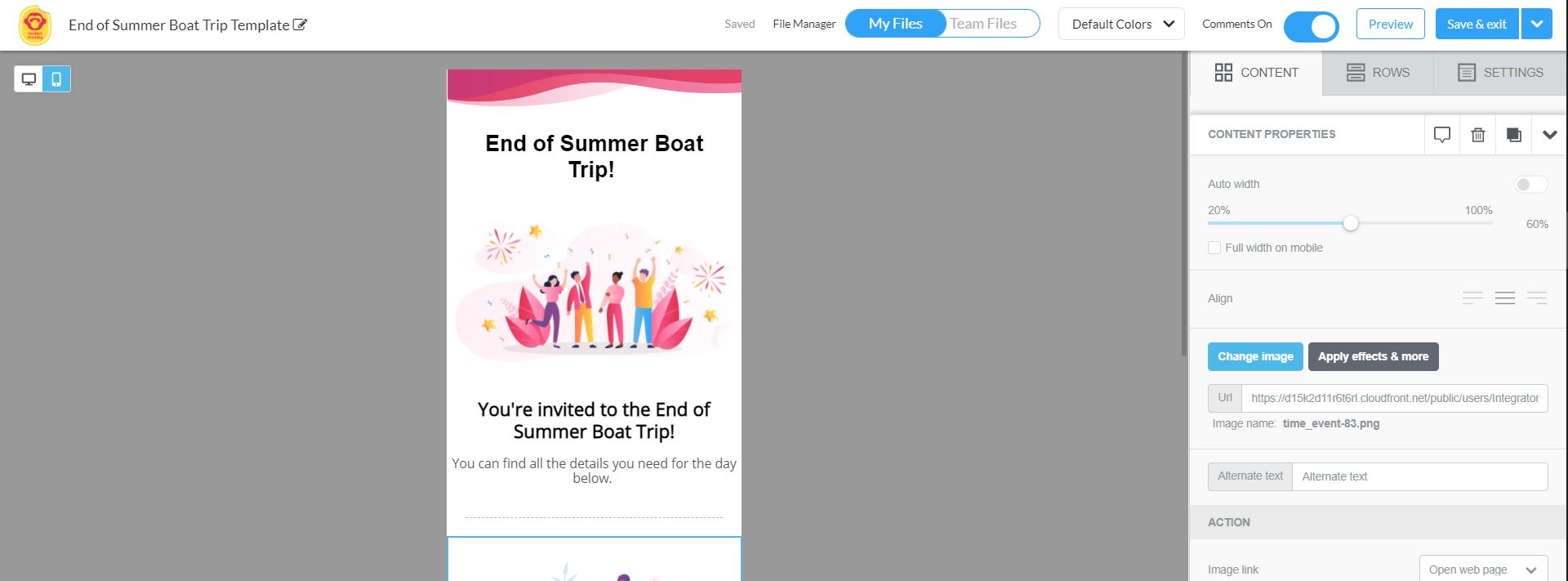Image resolution: width=1568 pixels, height=581 pixels.
Task: Open Image link Open web page dropdown
Action: 1483,570
